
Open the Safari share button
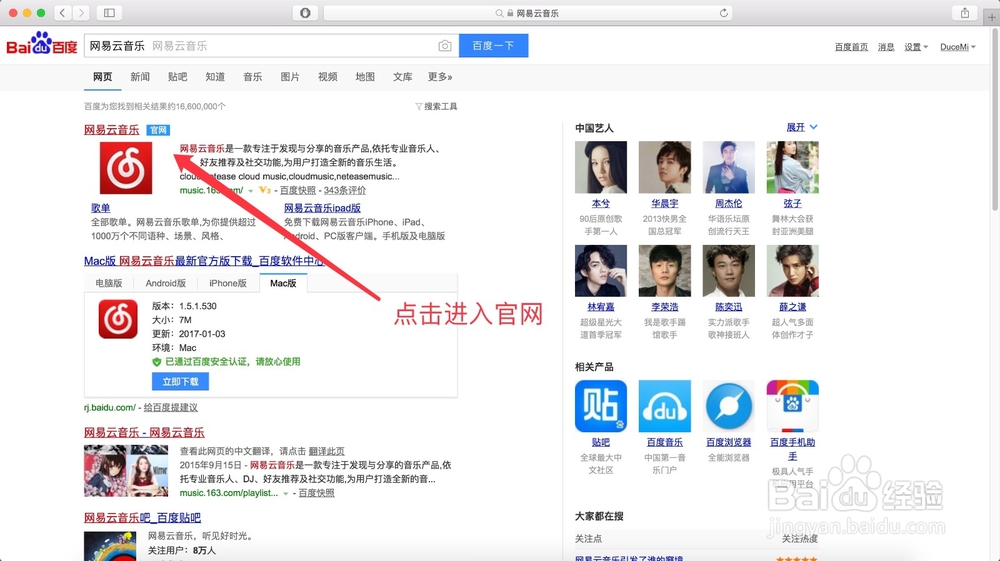click(x=964, y=13)
